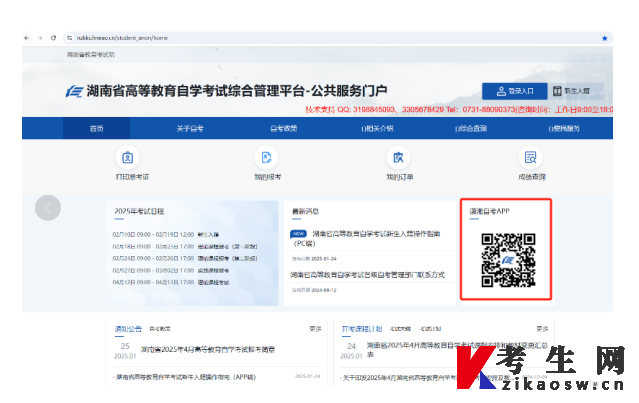
Task: Open the 关于自考 nav menu
Action: [x=190, y=129]
